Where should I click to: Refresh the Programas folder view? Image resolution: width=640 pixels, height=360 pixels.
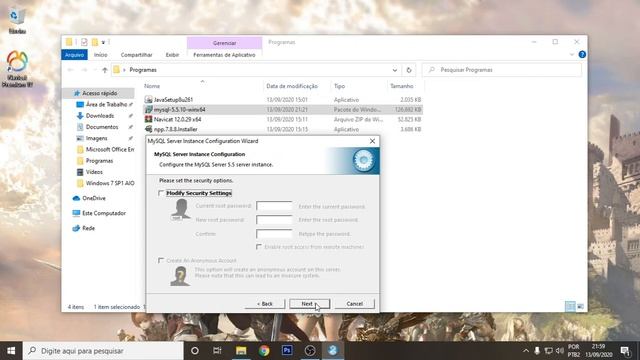(409, 70)
